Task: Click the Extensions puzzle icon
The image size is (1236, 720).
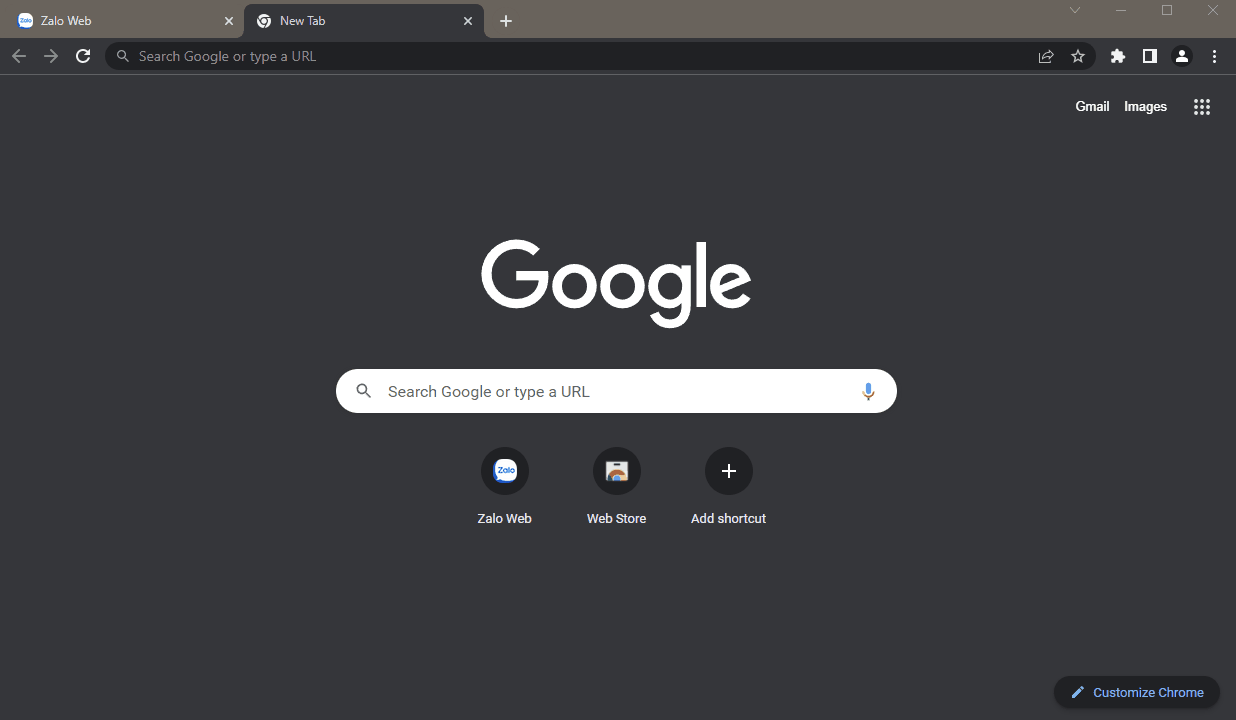Action: pos(1117,56)
